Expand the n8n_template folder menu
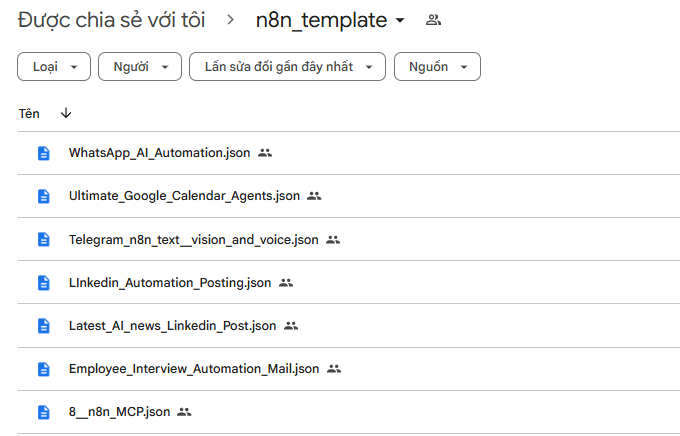 click(x=401, y=21)
